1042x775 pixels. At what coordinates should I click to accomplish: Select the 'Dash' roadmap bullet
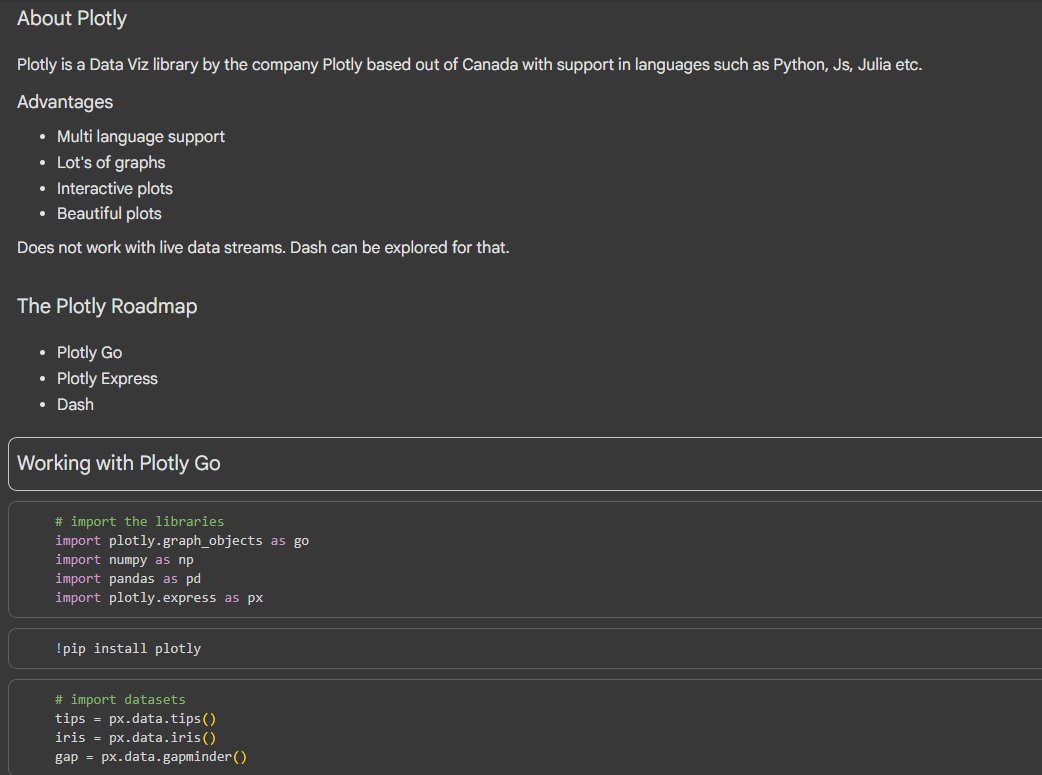pyautogui.click(x=75, y=405)
